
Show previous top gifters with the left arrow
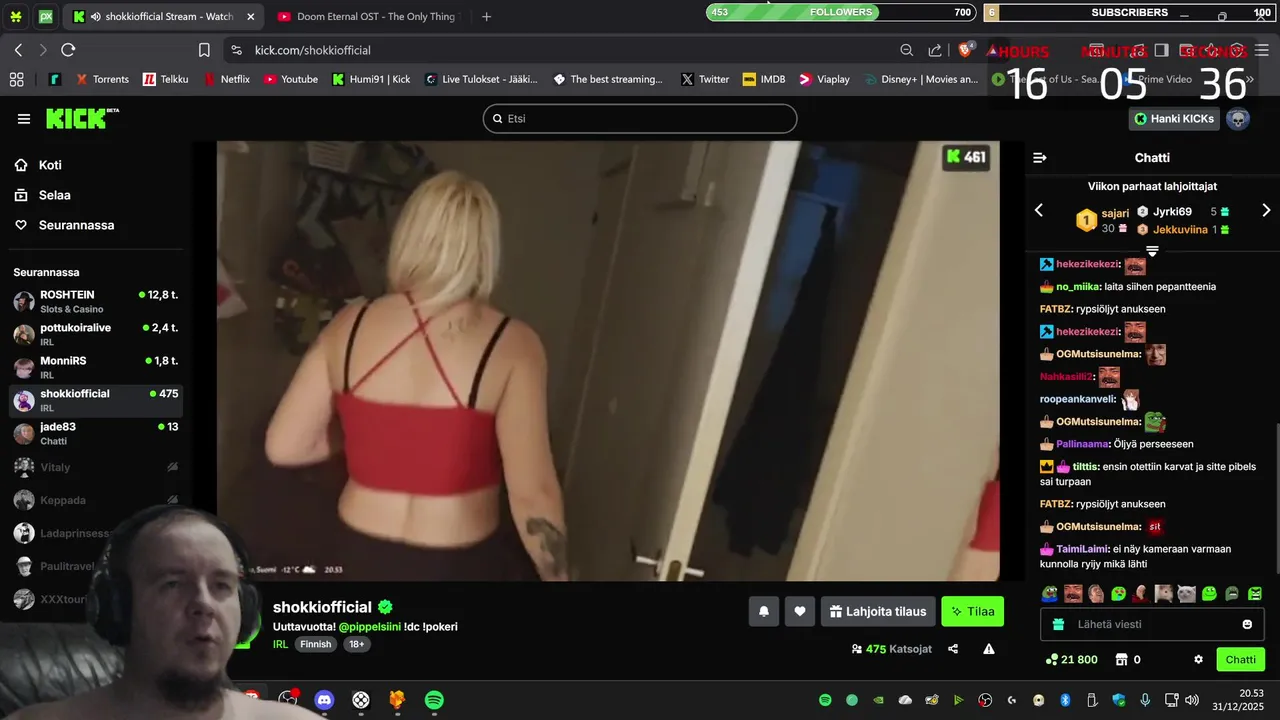(x=1038, y=210)
